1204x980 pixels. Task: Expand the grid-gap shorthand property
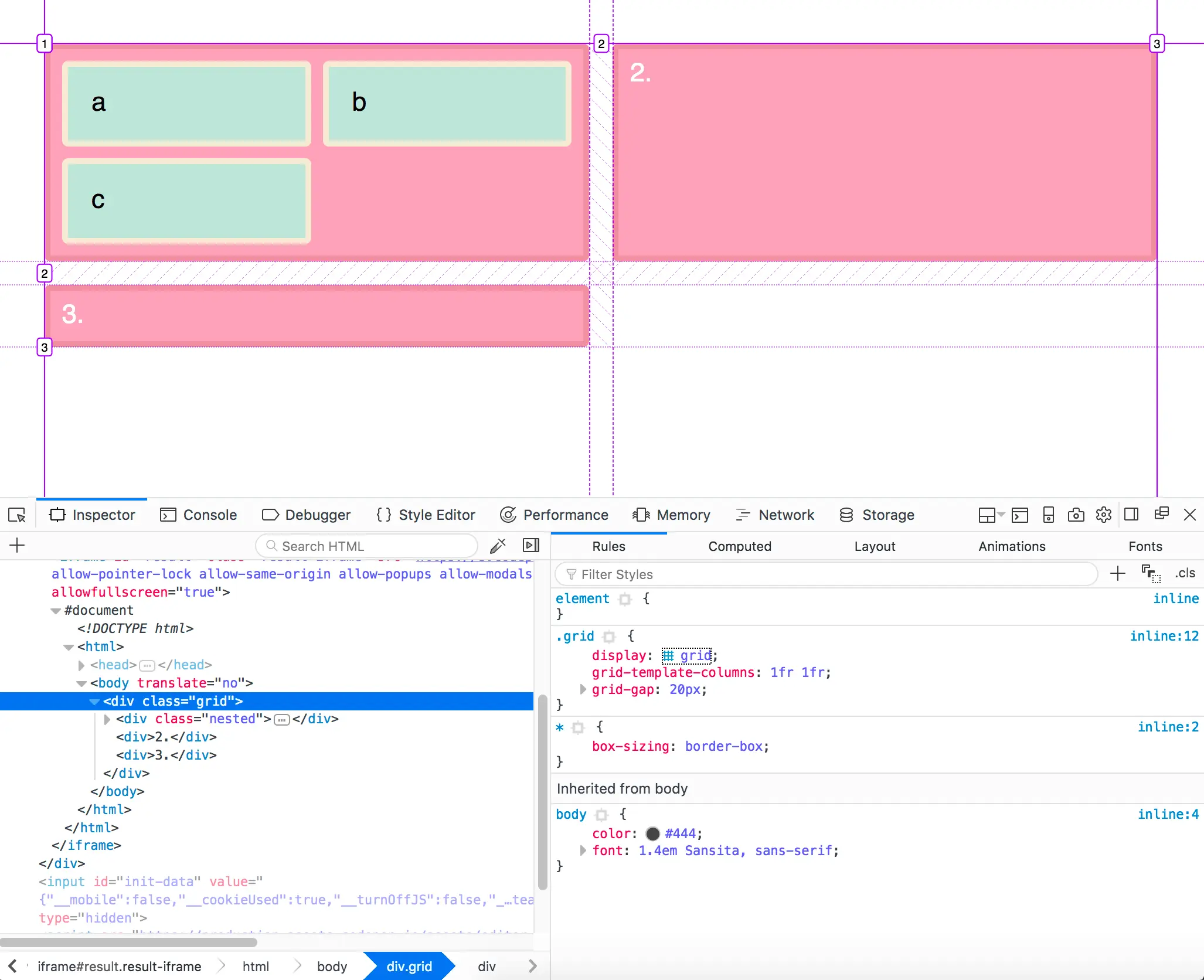(583, 689)
